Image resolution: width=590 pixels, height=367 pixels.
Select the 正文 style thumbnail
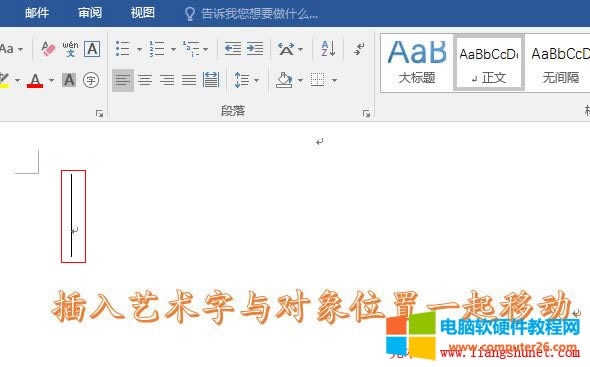(x=488, y=63)
